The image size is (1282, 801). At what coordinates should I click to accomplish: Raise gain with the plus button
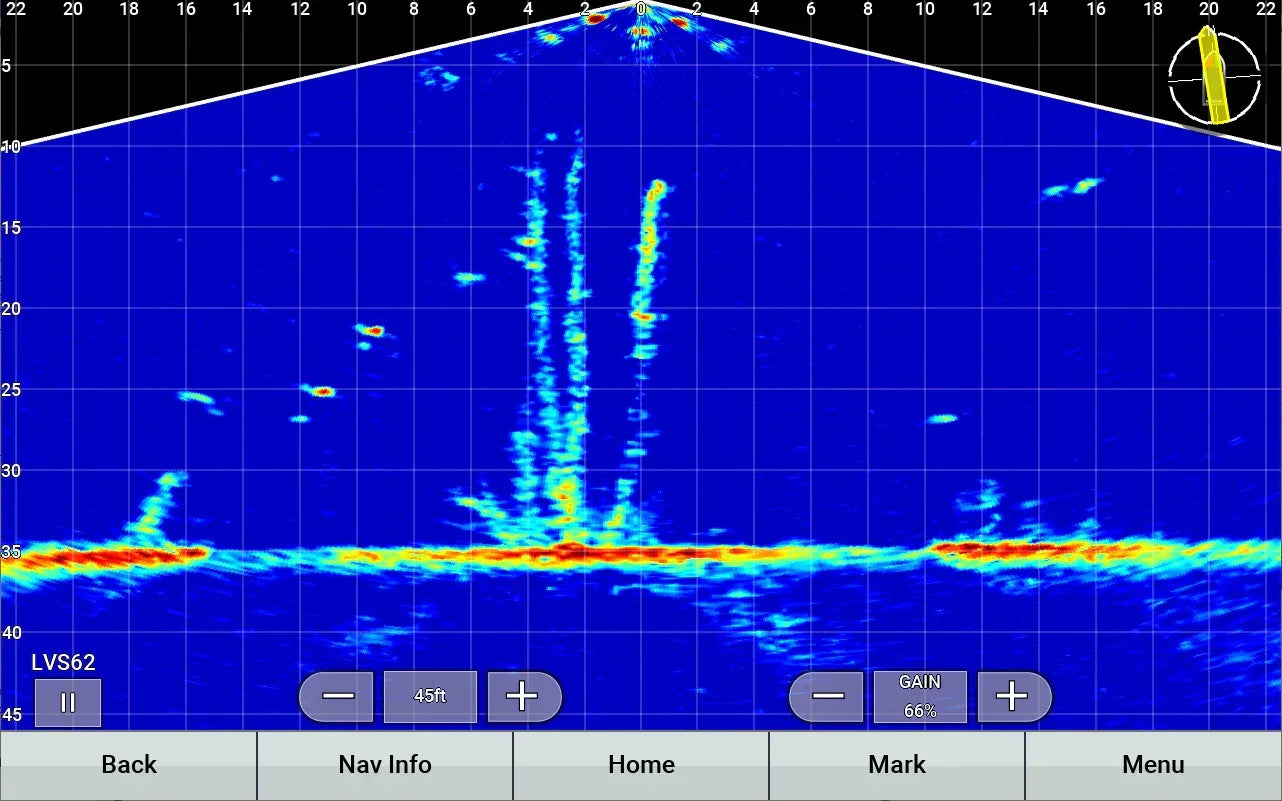1013,696
